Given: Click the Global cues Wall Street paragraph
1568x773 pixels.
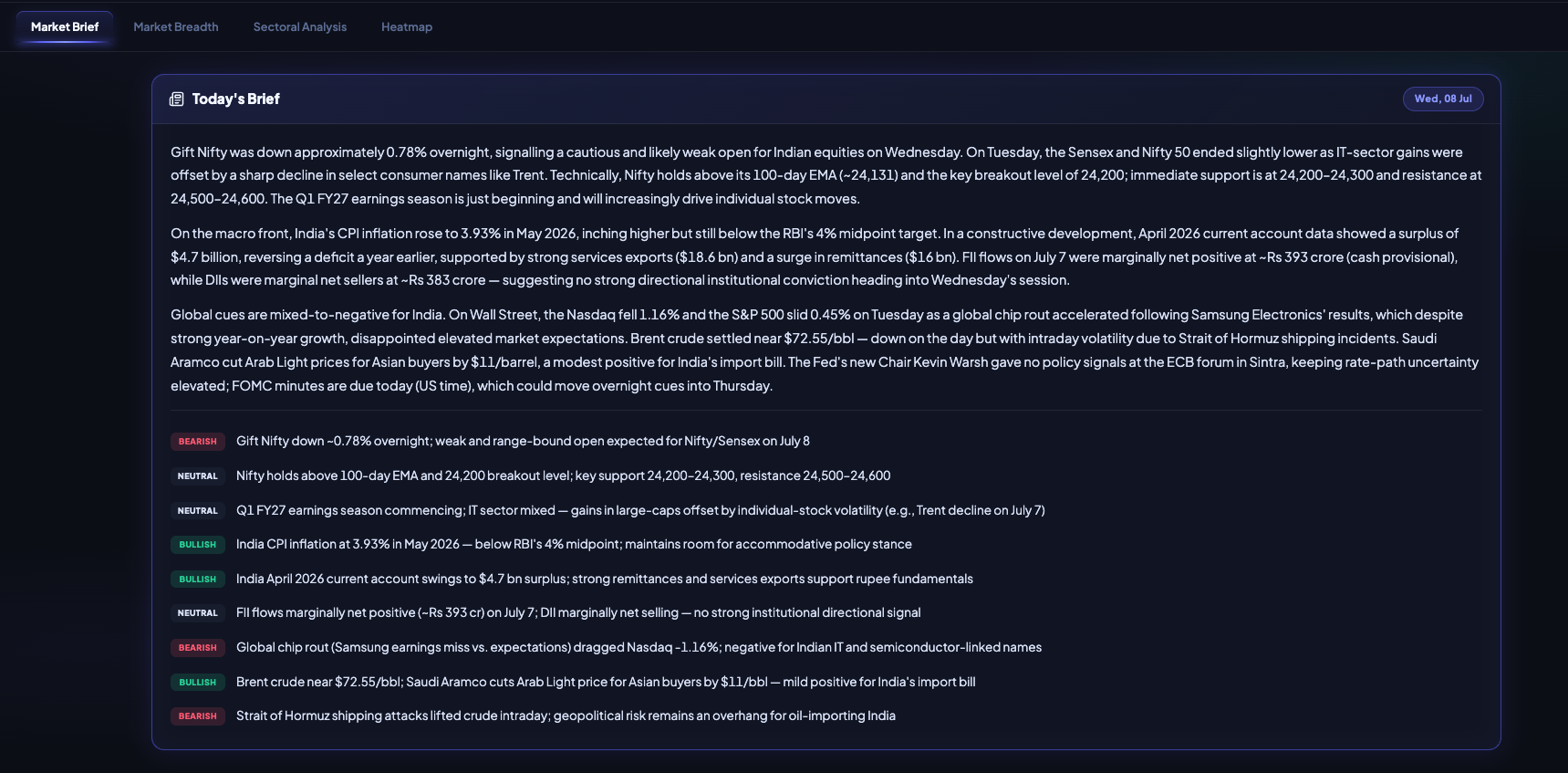Looking at the screenshot, I should click(x=826, y=350).
